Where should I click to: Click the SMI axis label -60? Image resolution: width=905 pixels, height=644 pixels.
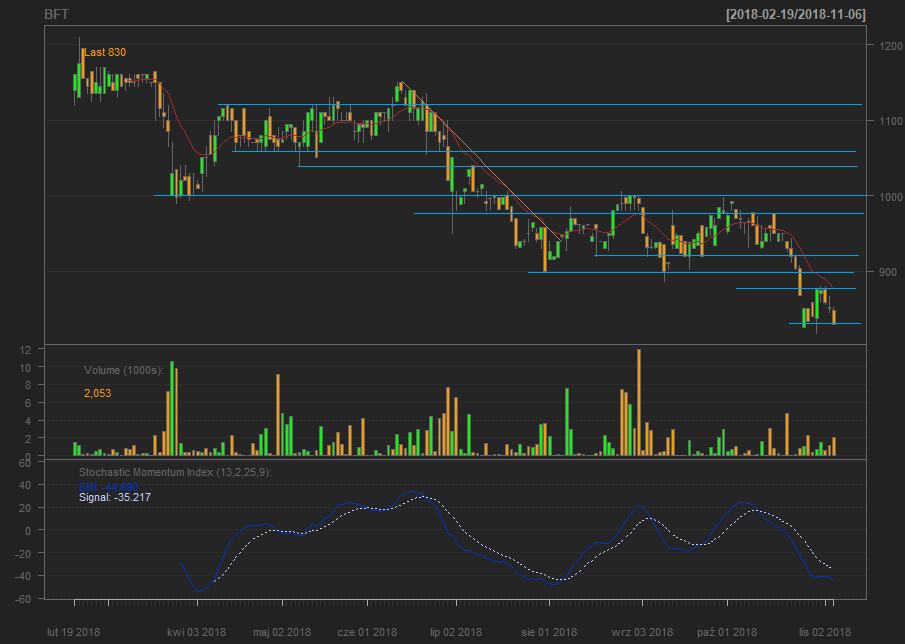click(23, 599)
